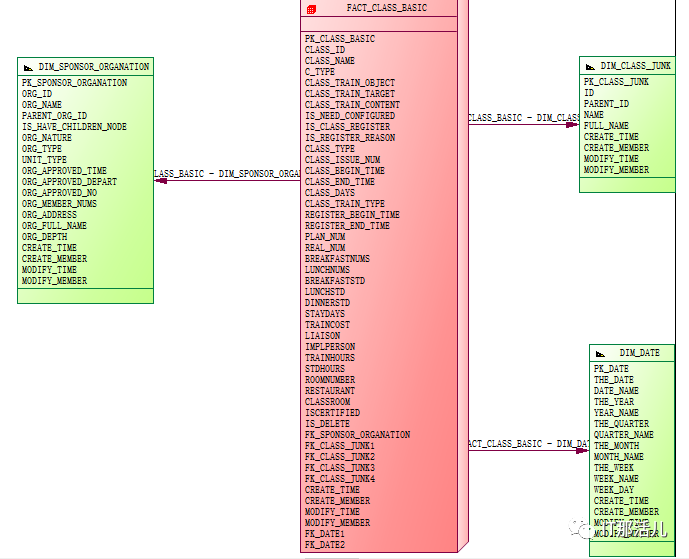The width and height of the screenshot is (689, 559).
Task: Click the DINNERSTD column
Action: [x=327, y=303]
